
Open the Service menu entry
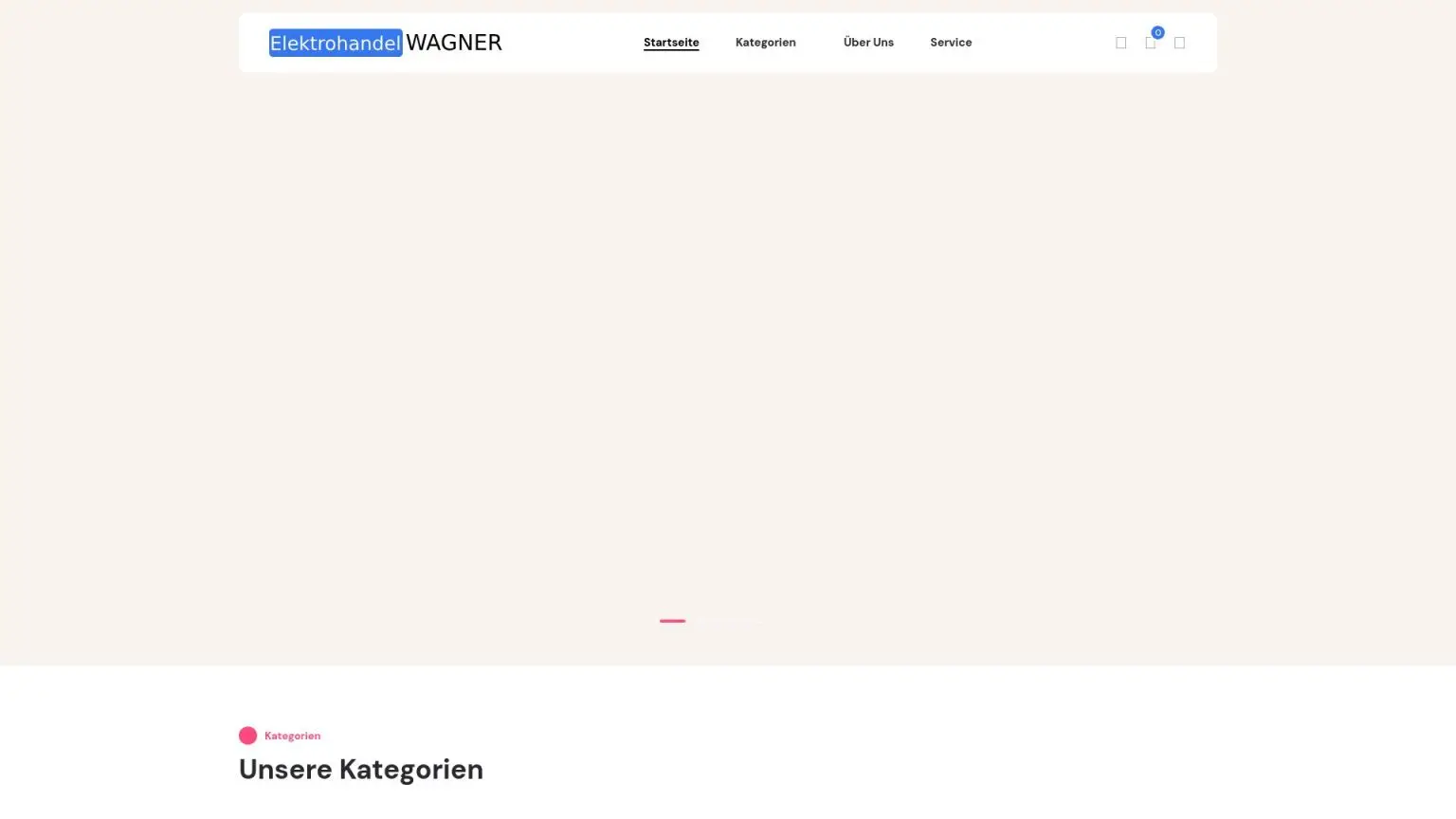950,43
